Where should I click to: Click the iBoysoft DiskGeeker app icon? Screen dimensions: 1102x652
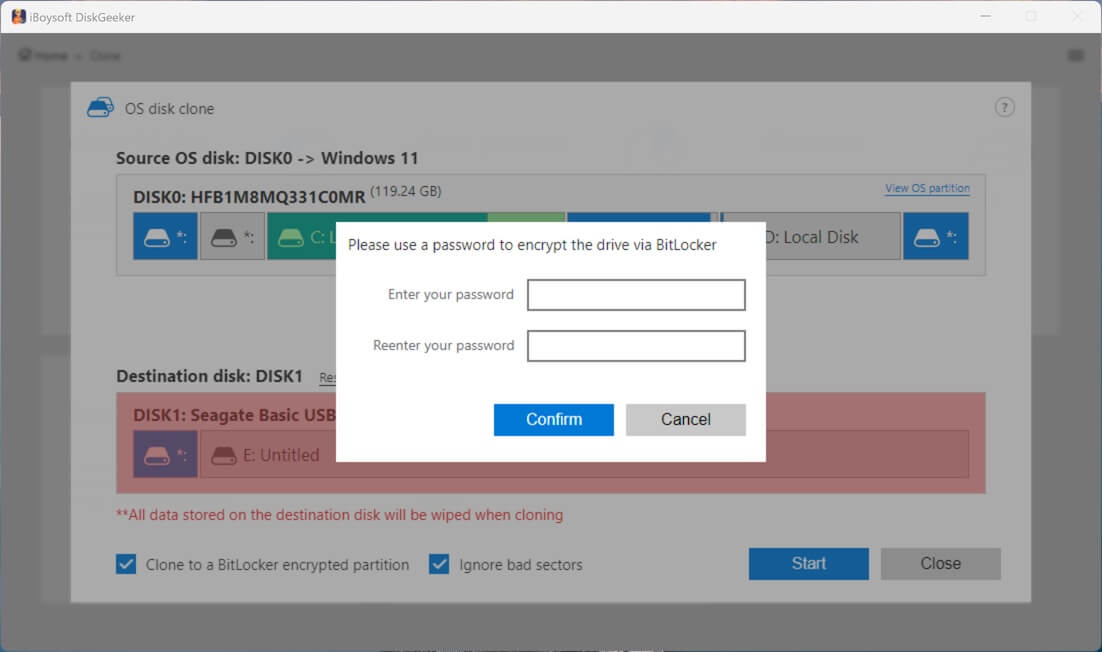18,17
